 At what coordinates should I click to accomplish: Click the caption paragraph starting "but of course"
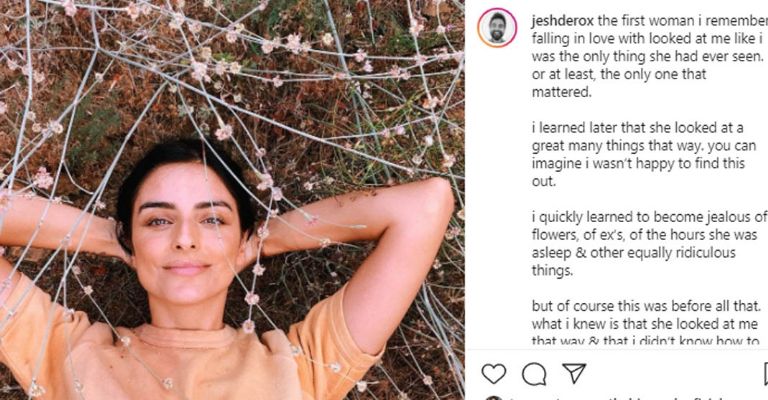pyautogui.click(x=647, y=323)
